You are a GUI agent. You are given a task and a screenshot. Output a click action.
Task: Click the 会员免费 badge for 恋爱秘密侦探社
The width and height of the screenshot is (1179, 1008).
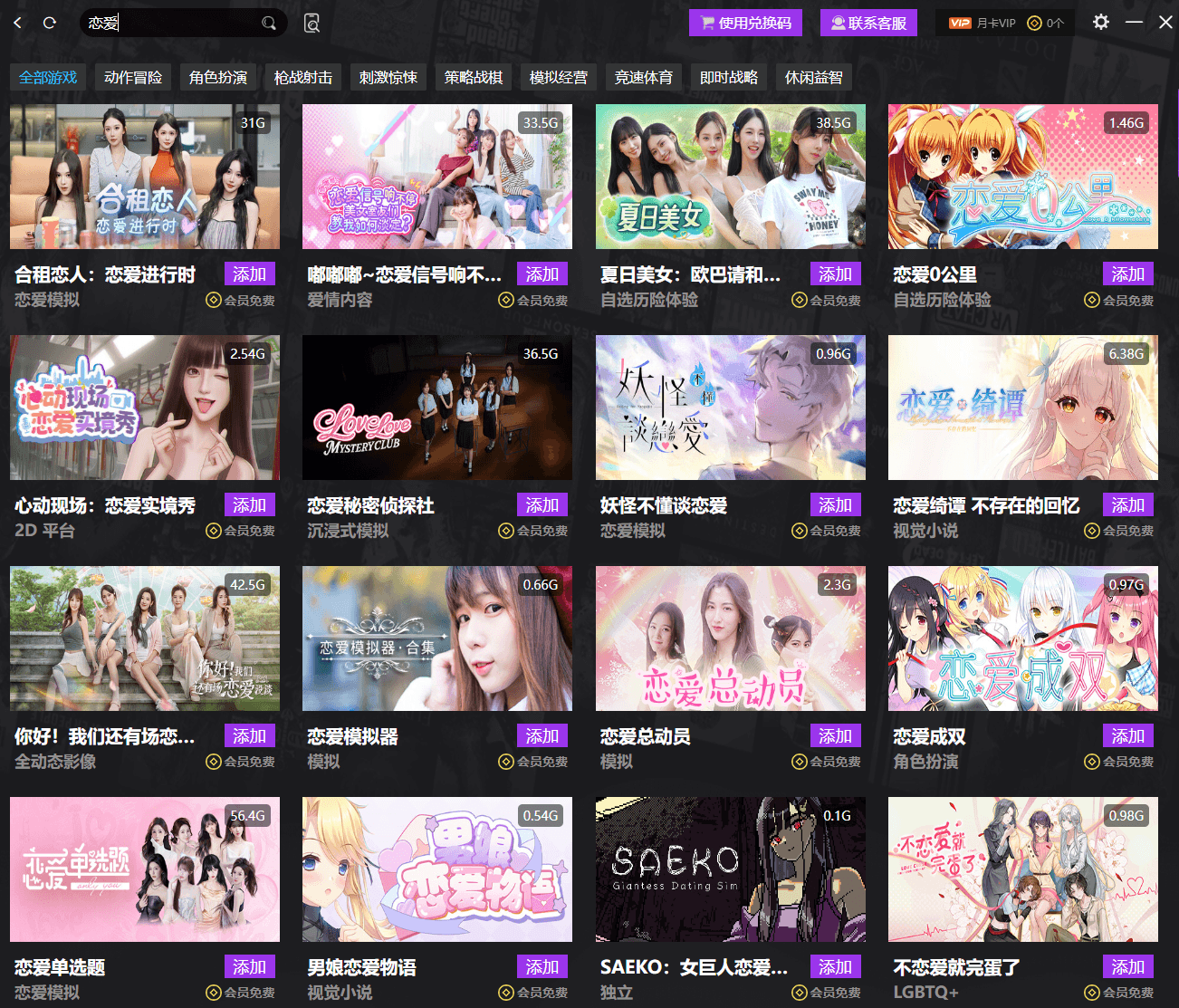pos(533,531)
